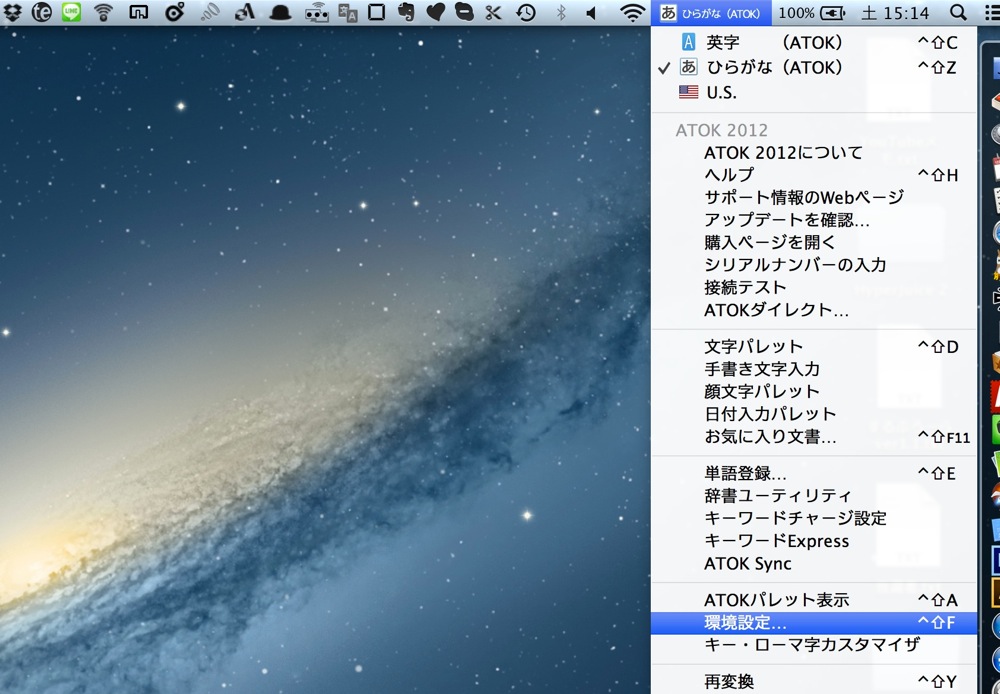Click the eye-shaped camera menu bar icon
Screen dimensions: 1000x694
174,12
